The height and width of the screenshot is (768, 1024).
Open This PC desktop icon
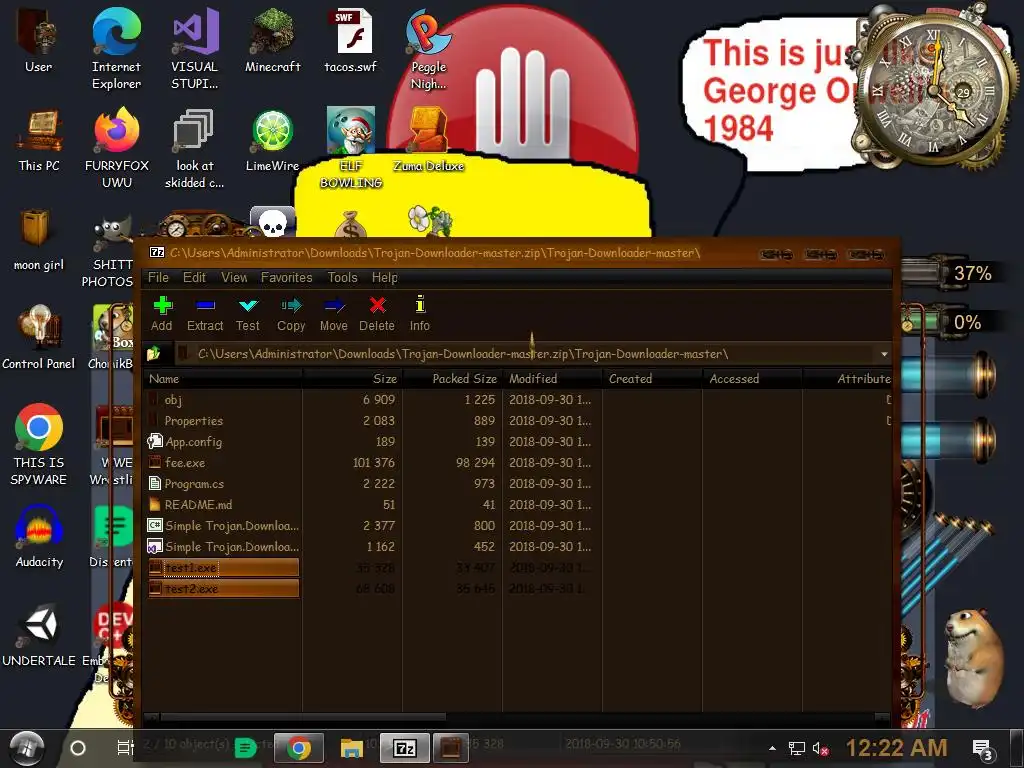pyautogui.click(x=39, y=140)
